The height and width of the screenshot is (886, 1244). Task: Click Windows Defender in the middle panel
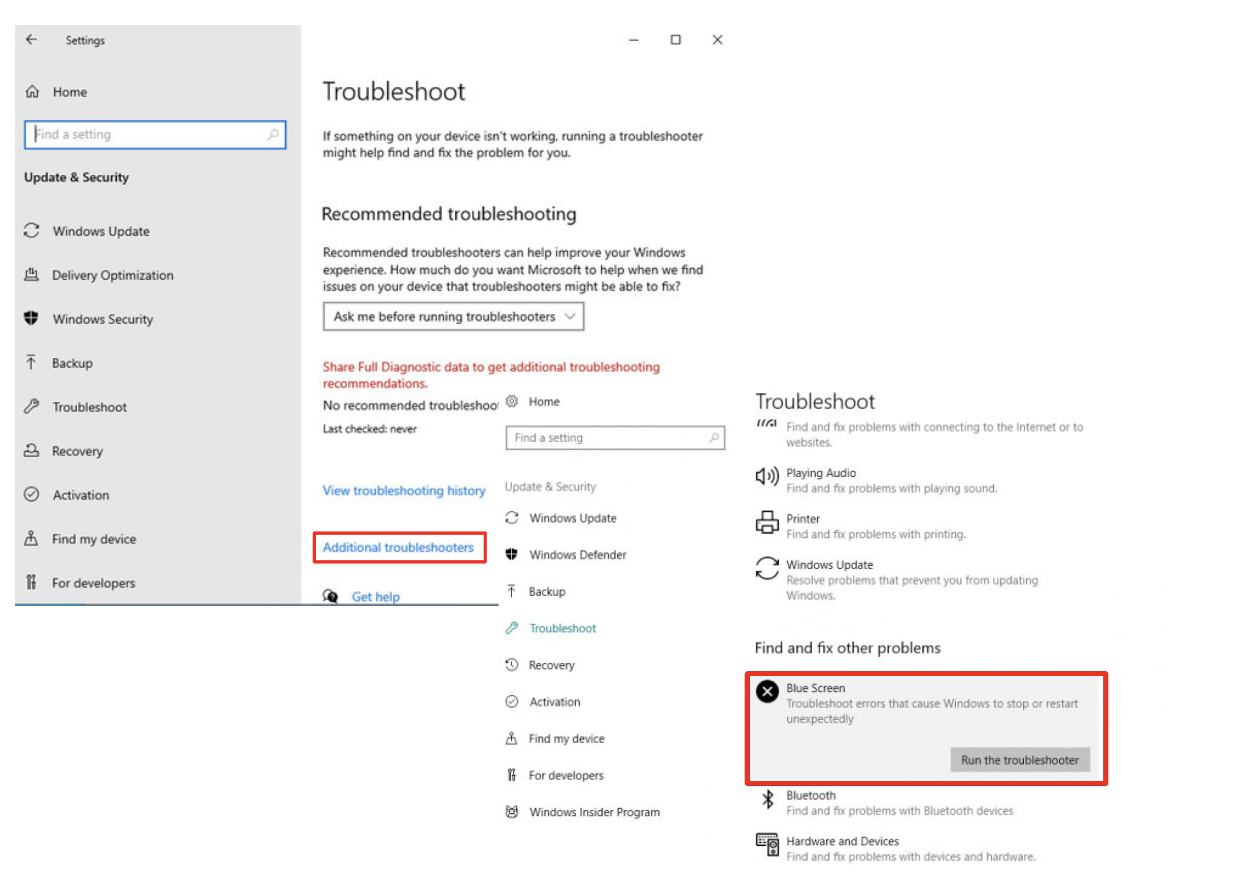pos(576,554)
